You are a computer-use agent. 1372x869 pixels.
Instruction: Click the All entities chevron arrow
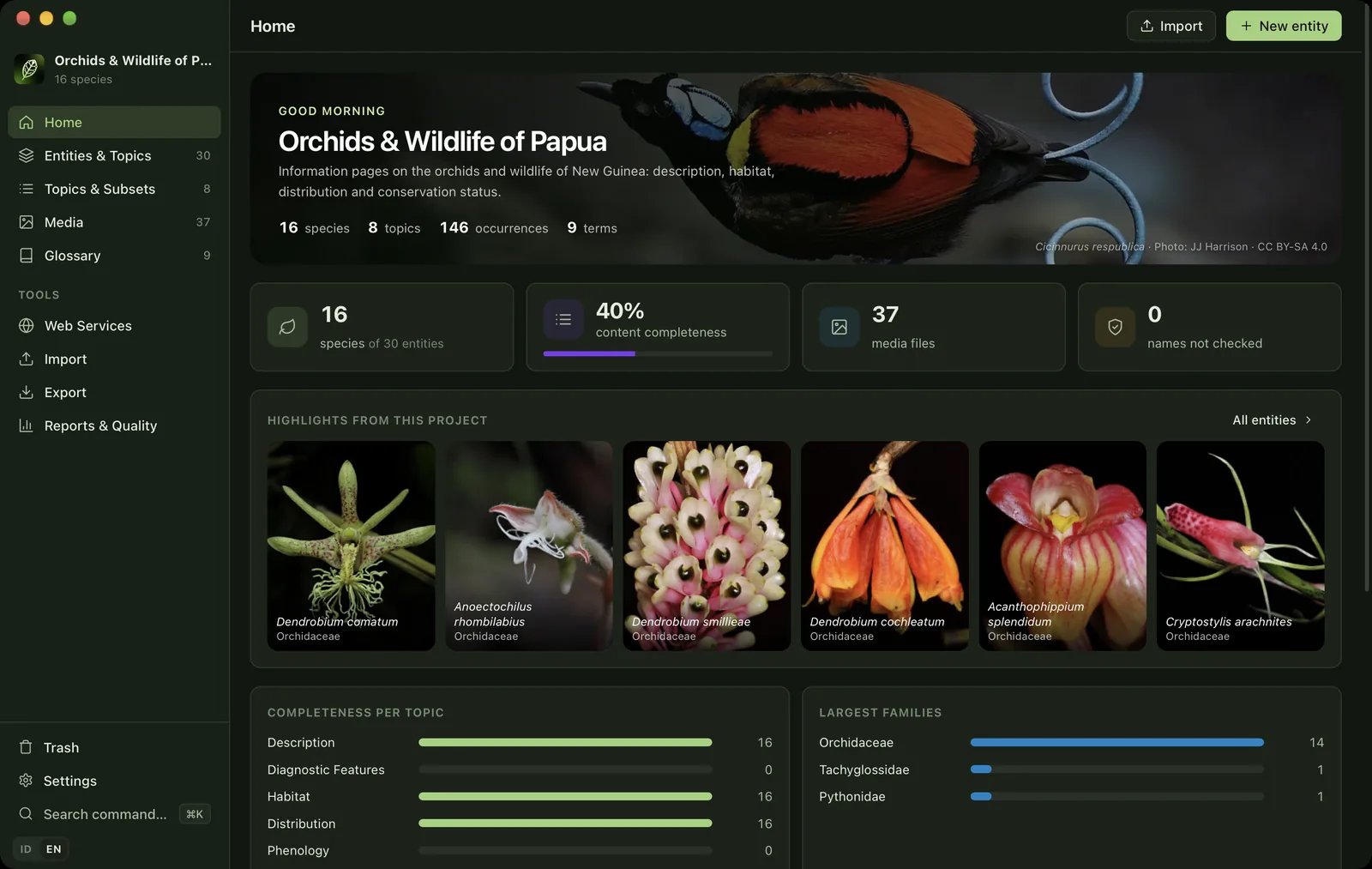click(1309, 420)
